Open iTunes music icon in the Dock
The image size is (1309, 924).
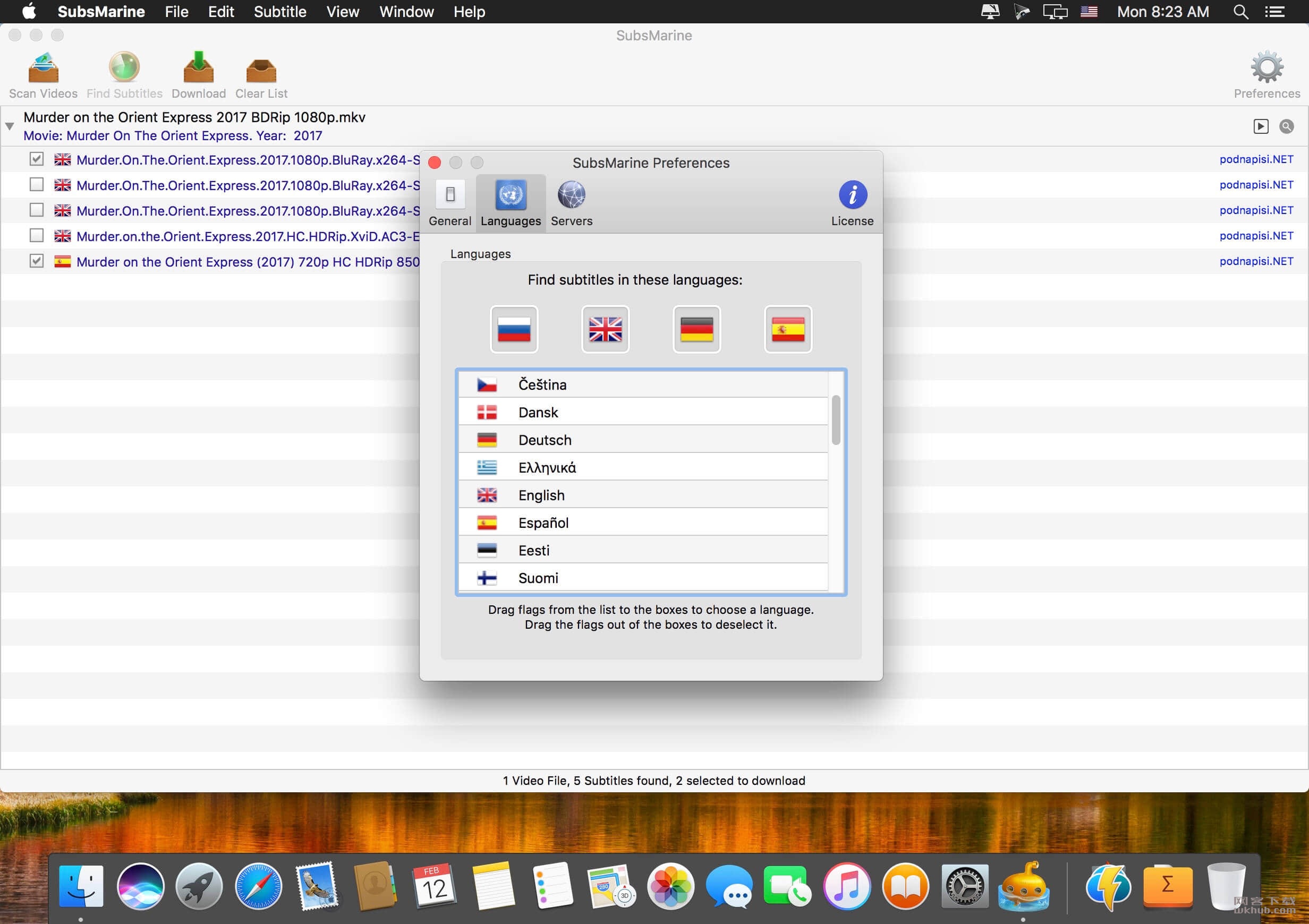coord(846,886)
